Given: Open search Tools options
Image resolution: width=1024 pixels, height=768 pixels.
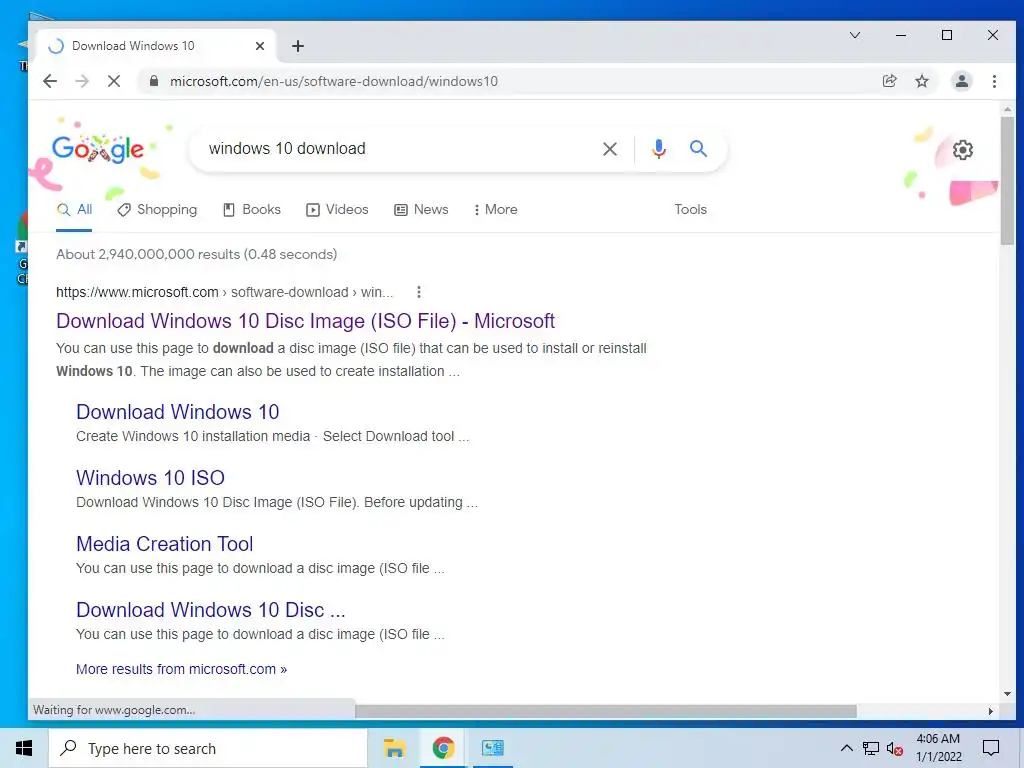Looking at the screenshot, I should (x=690, y=210).
